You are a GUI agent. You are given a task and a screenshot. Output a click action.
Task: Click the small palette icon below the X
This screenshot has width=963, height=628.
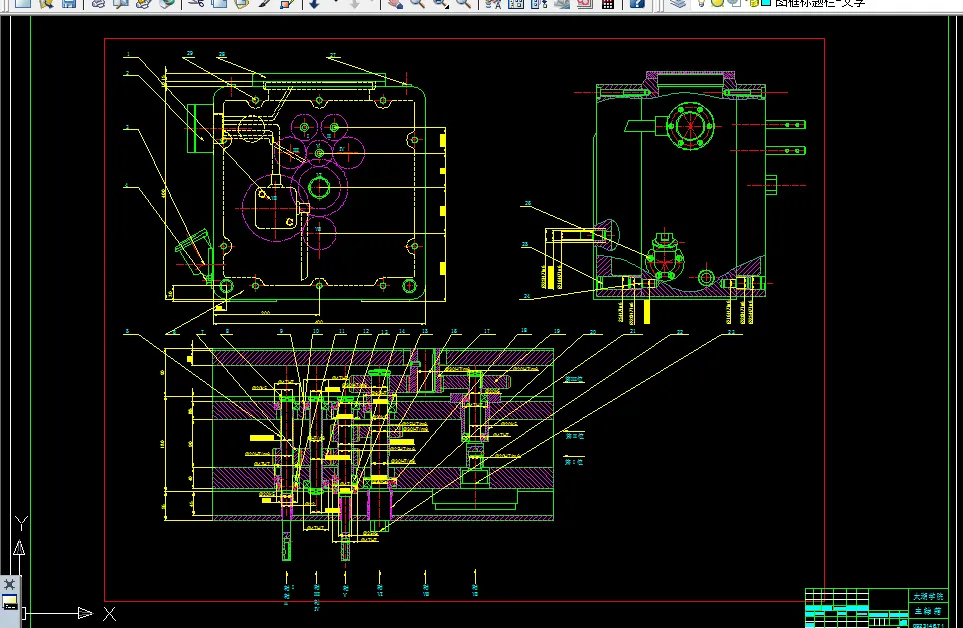coord(10,602)
